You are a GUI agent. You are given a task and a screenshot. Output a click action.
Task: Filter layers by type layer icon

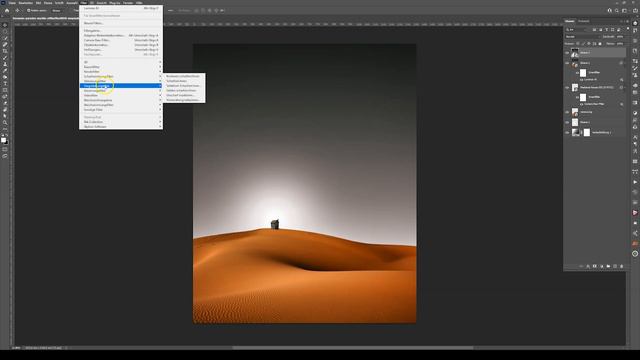[607, 29]
